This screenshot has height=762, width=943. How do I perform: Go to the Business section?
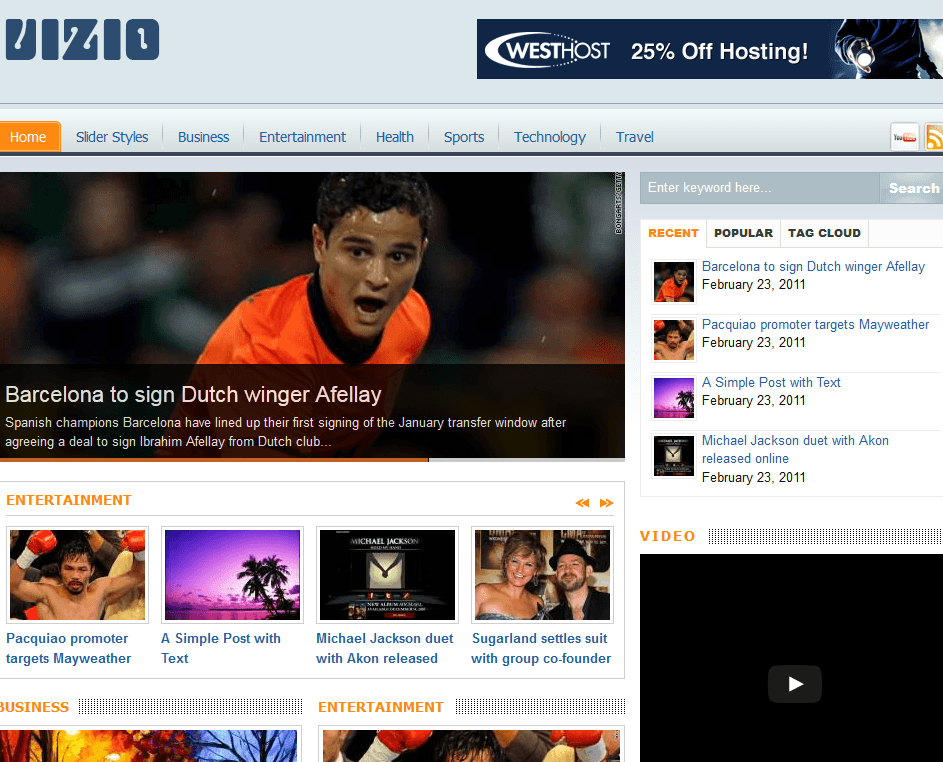[203, 137]
